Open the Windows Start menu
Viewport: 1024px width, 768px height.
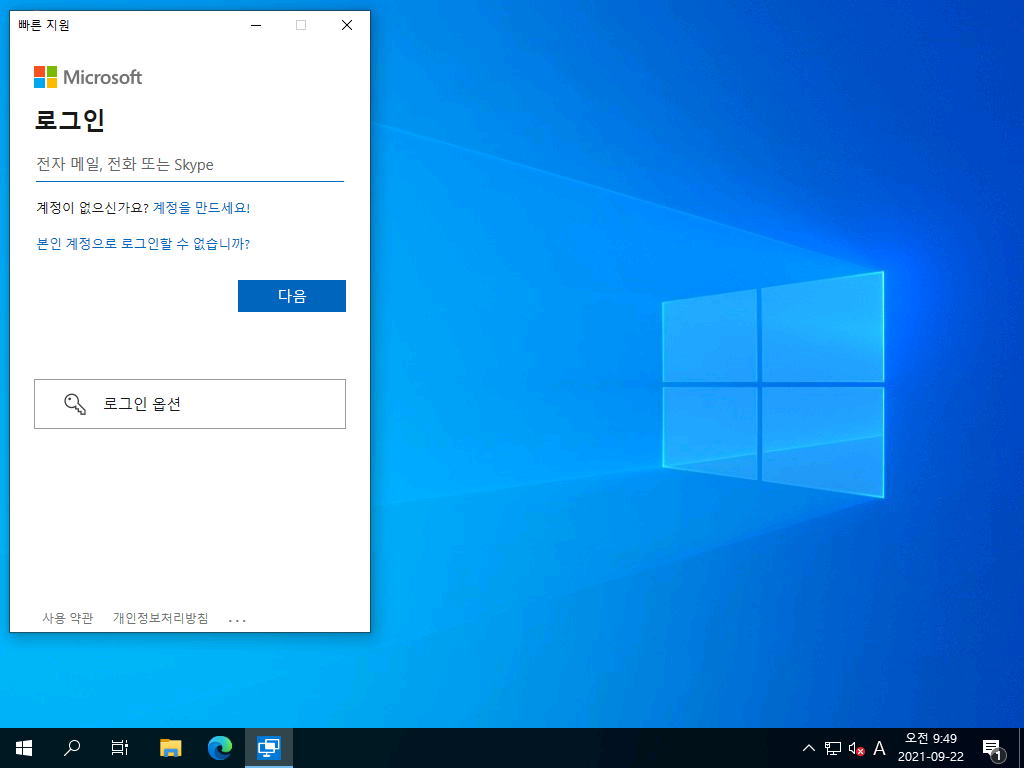(24, 748)
